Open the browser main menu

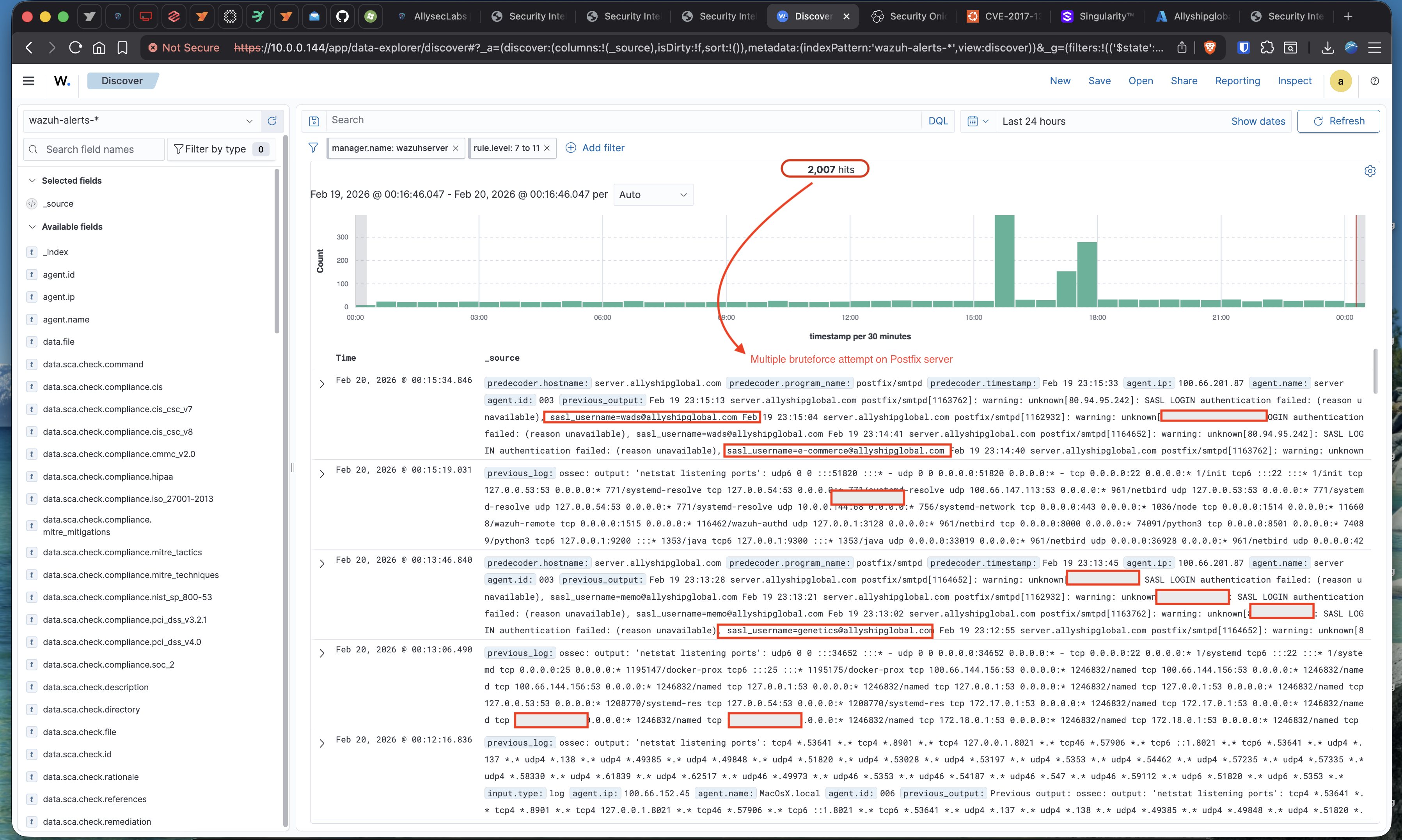[x=1375, y=48]
